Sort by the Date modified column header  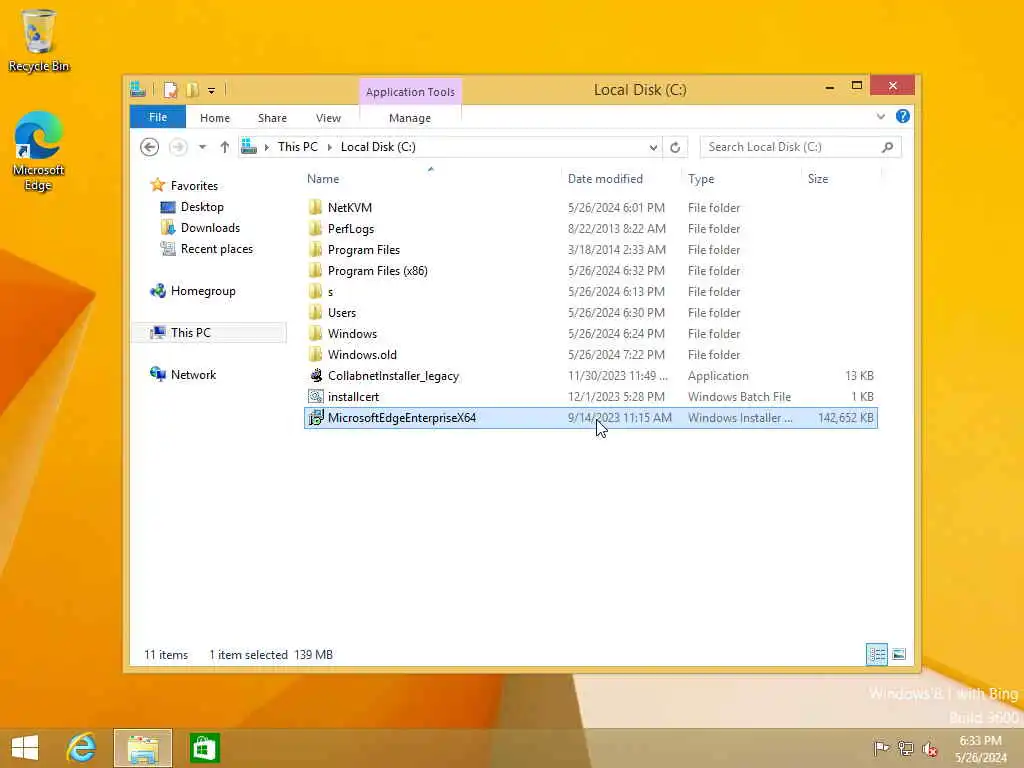click(x=605, y=179)
